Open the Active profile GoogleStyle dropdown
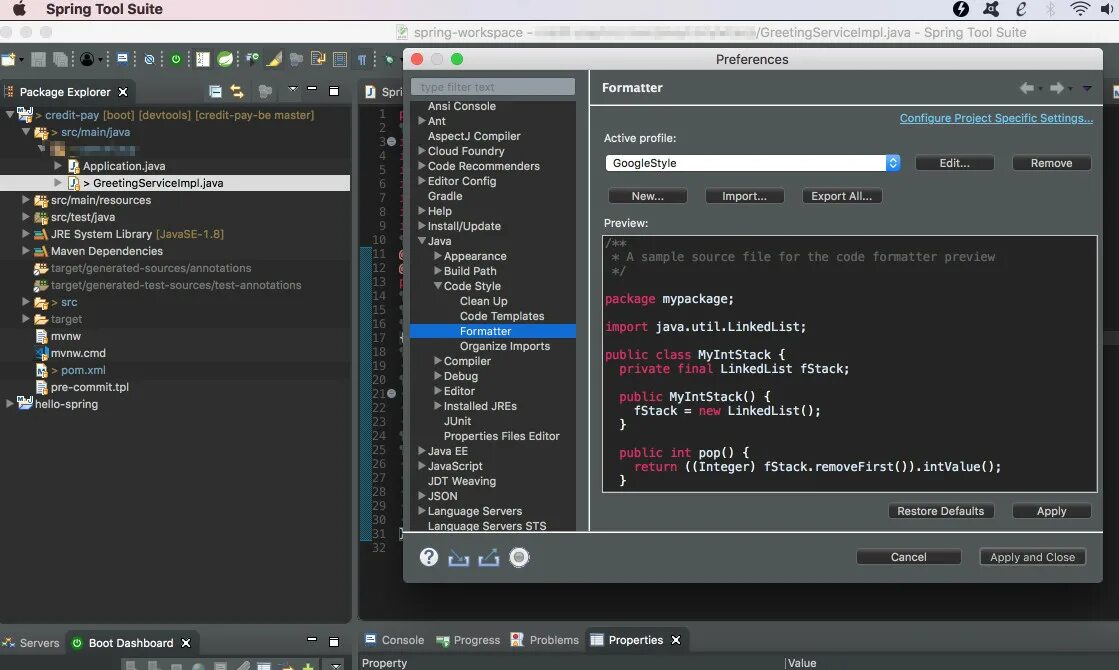The width and height of the screenshot is (1119, 670). [x=753, y=163]
